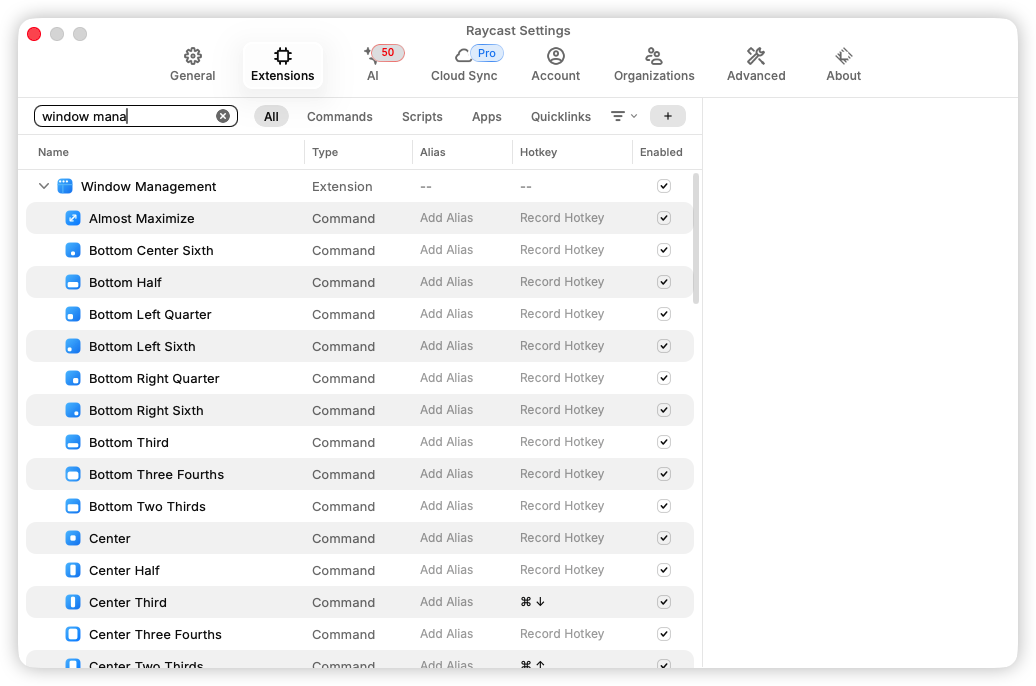Clear the search field with the X icon

(223, 116)
